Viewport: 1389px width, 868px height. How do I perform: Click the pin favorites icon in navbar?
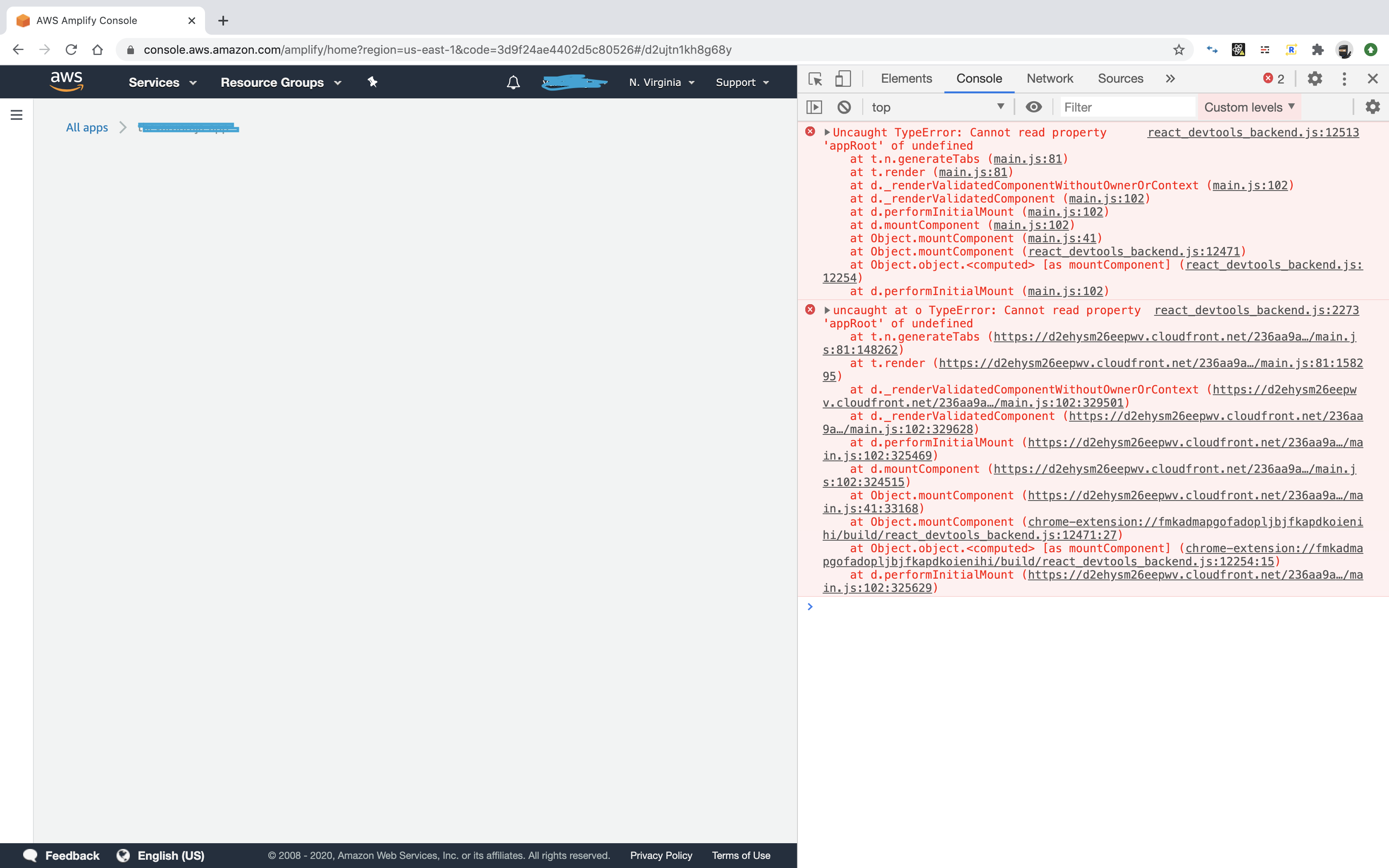pos(372,82)
